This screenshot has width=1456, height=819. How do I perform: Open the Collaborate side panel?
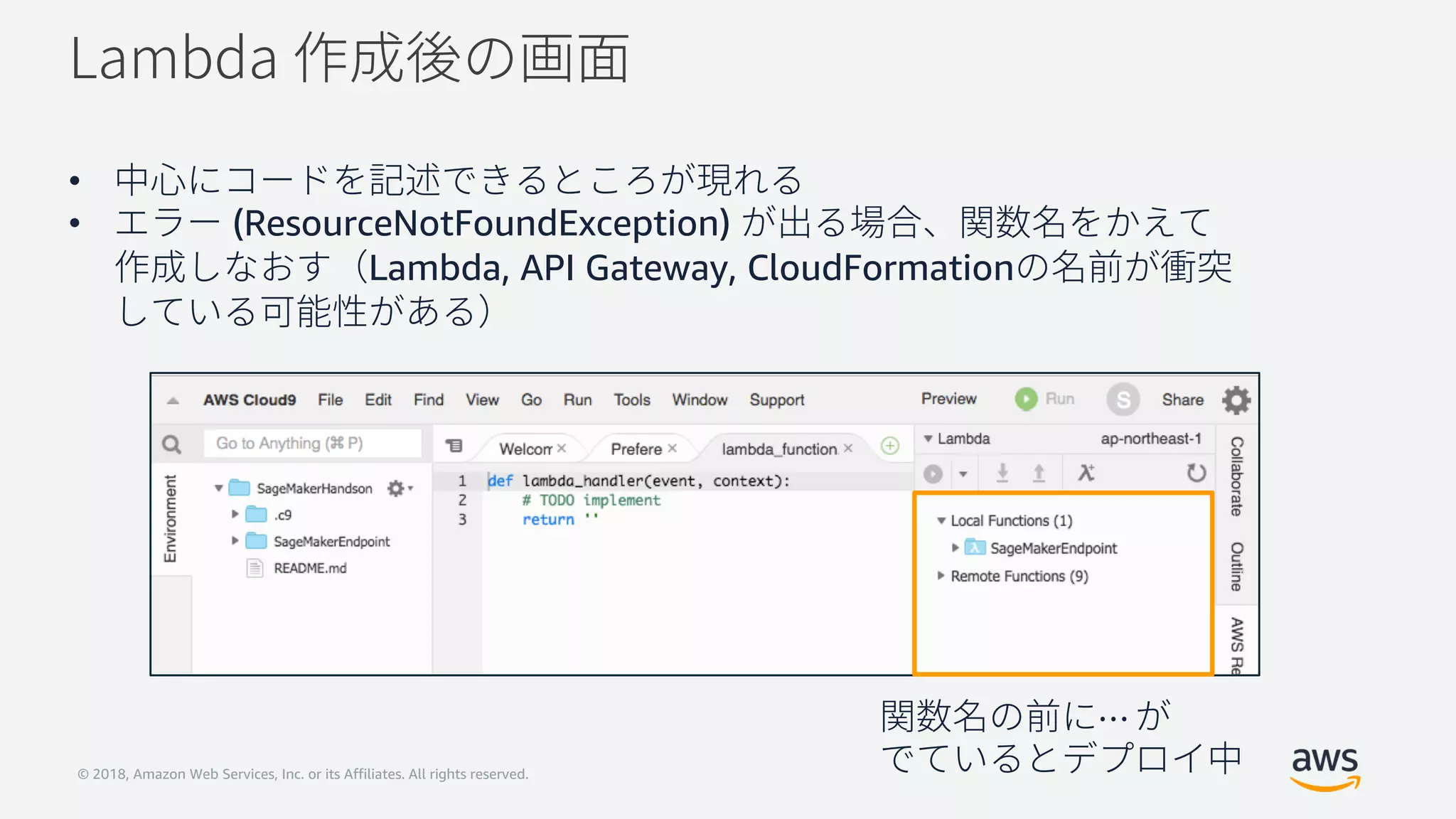tap(1237, 476)
